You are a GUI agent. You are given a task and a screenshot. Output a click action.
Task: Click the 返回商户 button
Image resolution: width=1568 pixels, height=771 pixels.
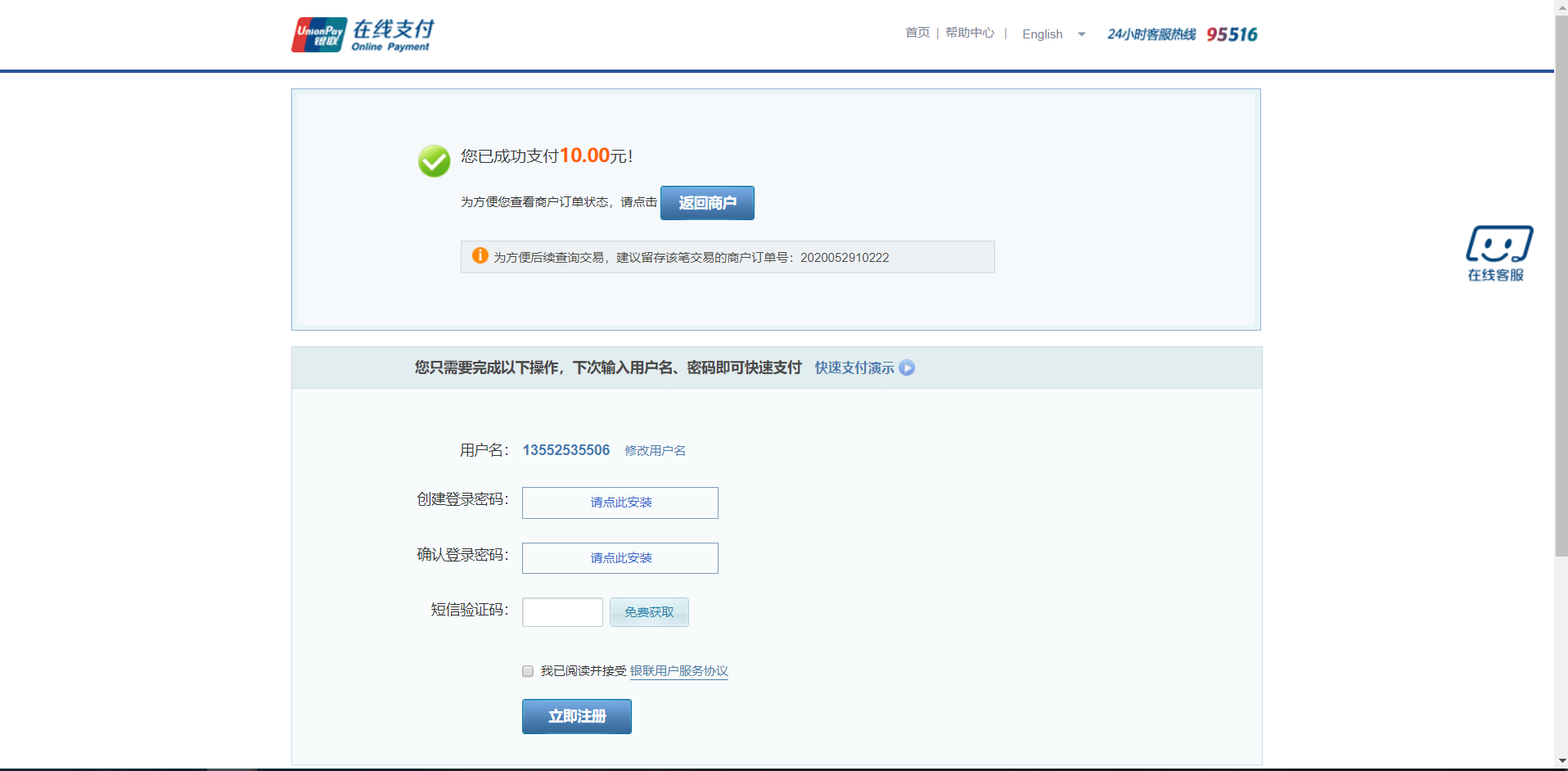point(707,203)
